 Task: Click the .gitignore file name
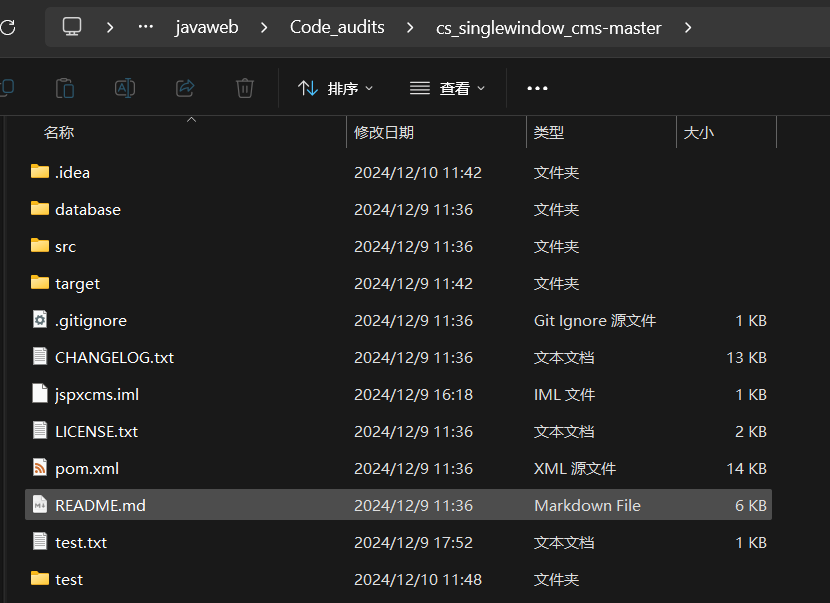coord(91,321)
